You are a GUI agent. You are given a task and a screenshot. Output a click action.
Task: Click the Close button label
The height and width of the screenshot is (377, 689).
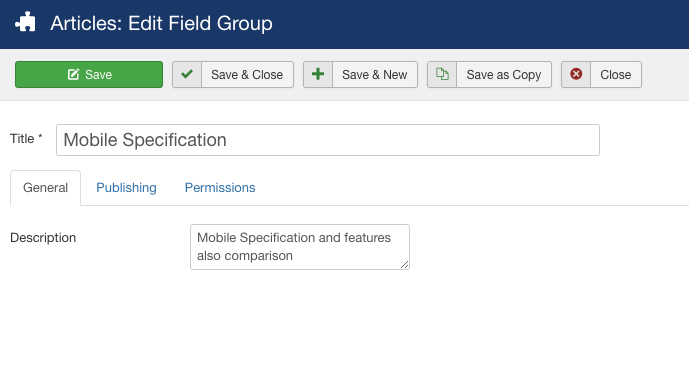(x=616, y=75)
